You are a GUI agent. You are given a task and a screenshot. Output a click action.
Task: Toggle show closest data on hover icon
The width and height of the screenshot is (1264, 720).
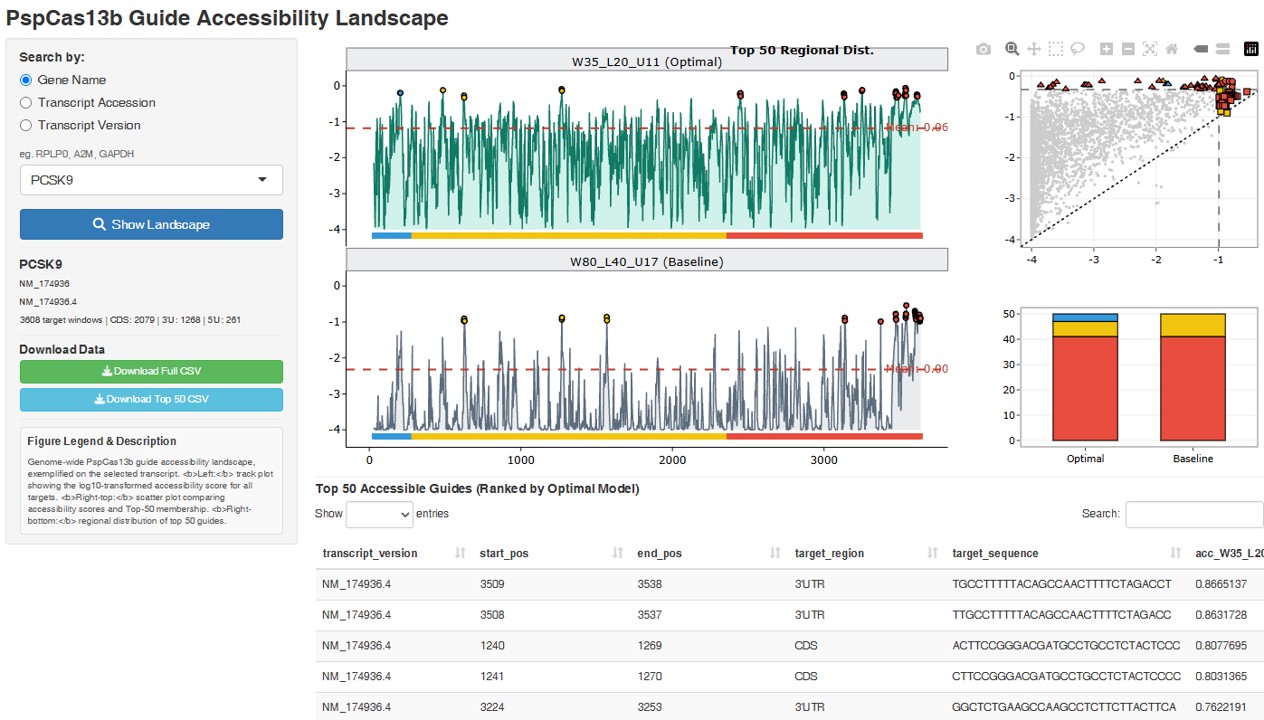point(1201,49)
